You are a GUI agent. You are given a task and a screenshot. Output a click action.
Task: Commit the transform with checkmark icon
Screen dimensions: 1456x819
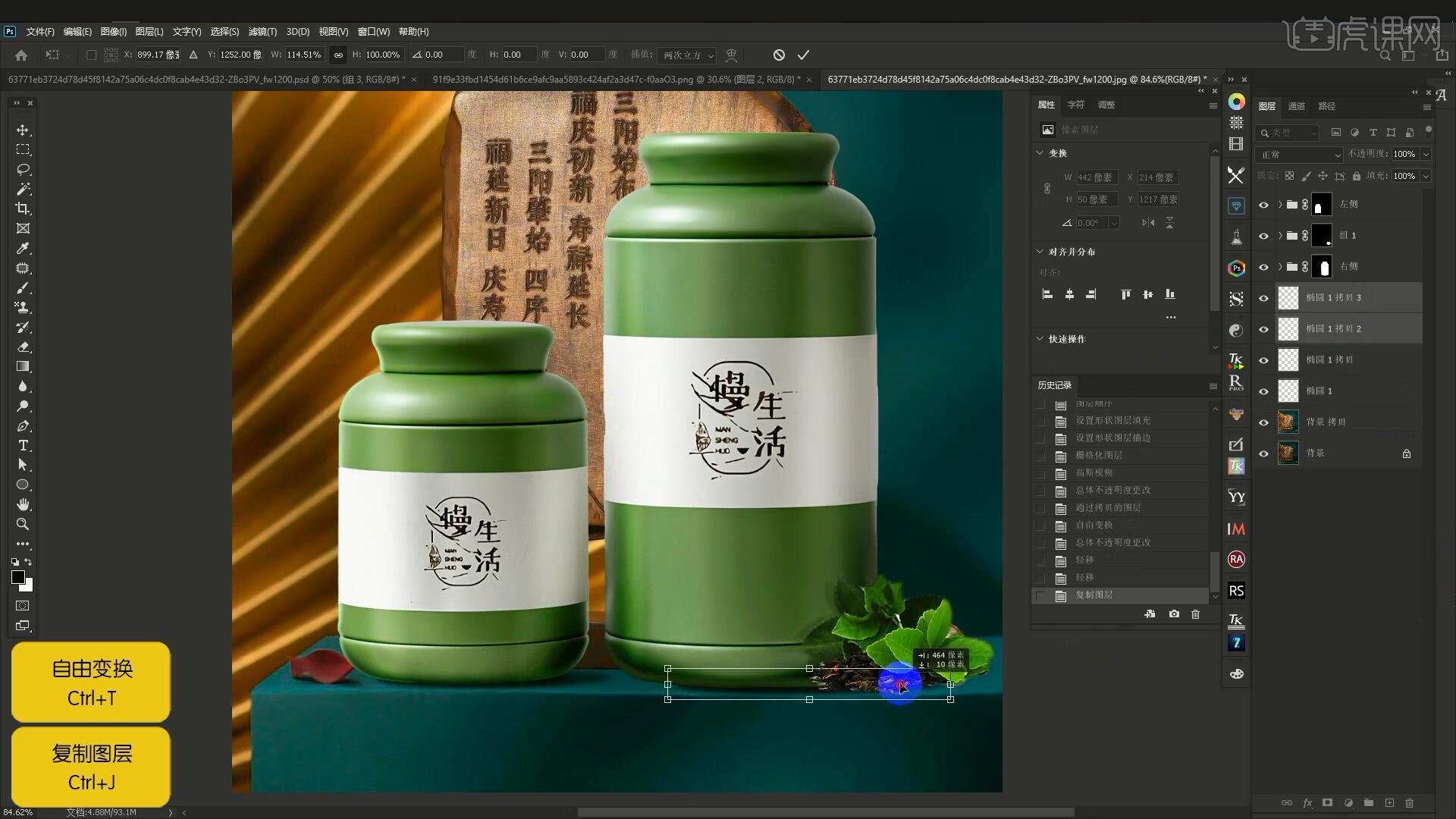(x=803, y=55)
